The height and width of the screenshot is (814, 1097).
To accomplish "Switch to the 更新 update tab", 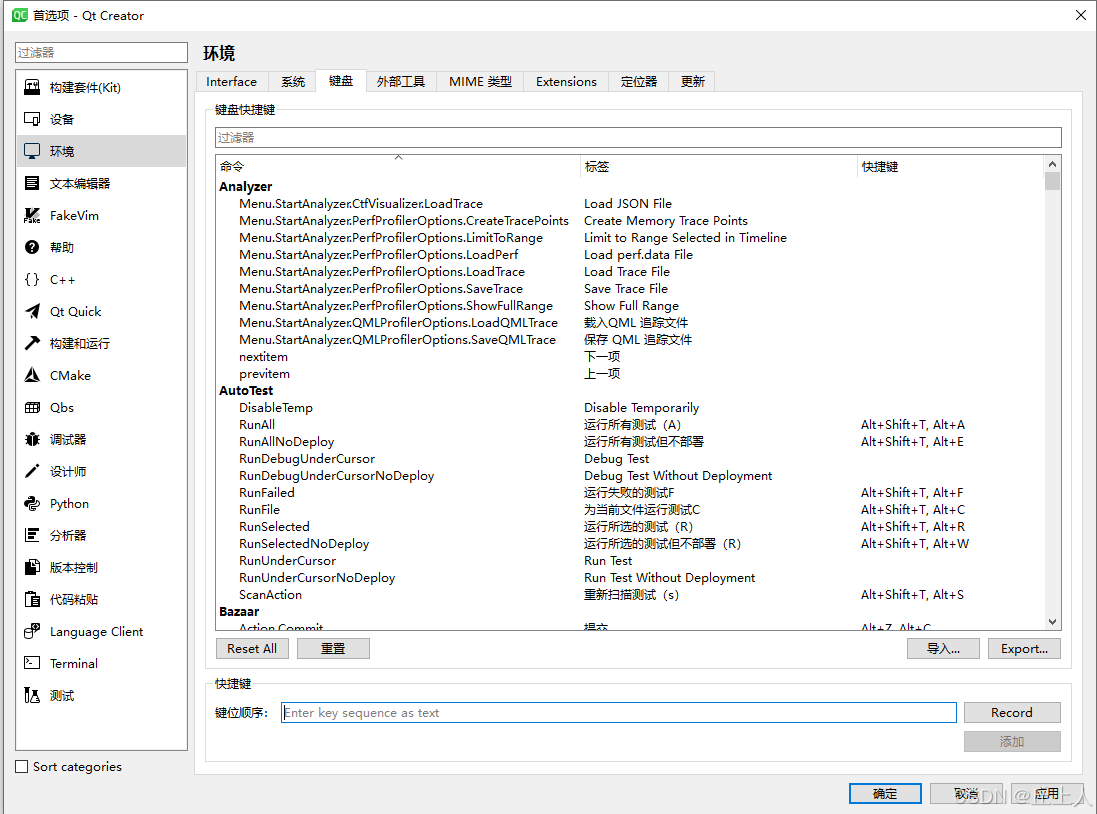I will click(693, 82).
